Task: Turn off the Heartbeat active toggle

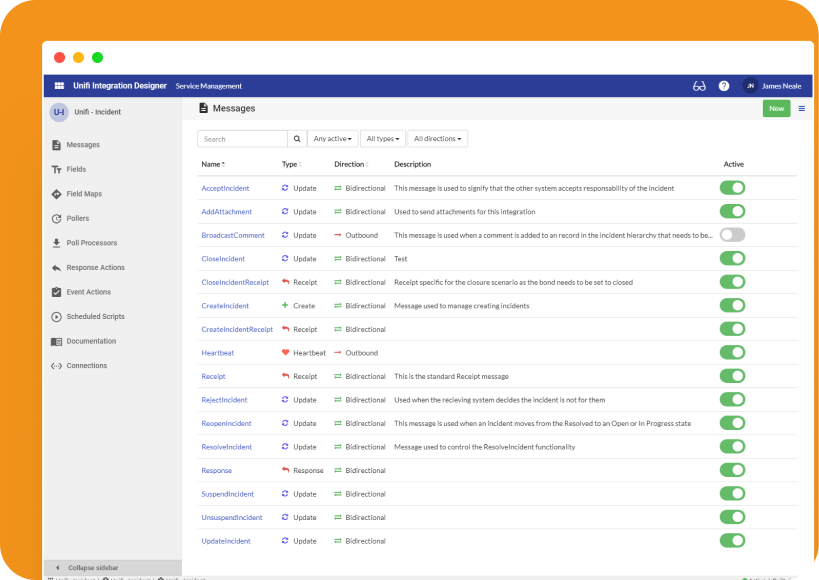Action: click(x=732, y=353)
